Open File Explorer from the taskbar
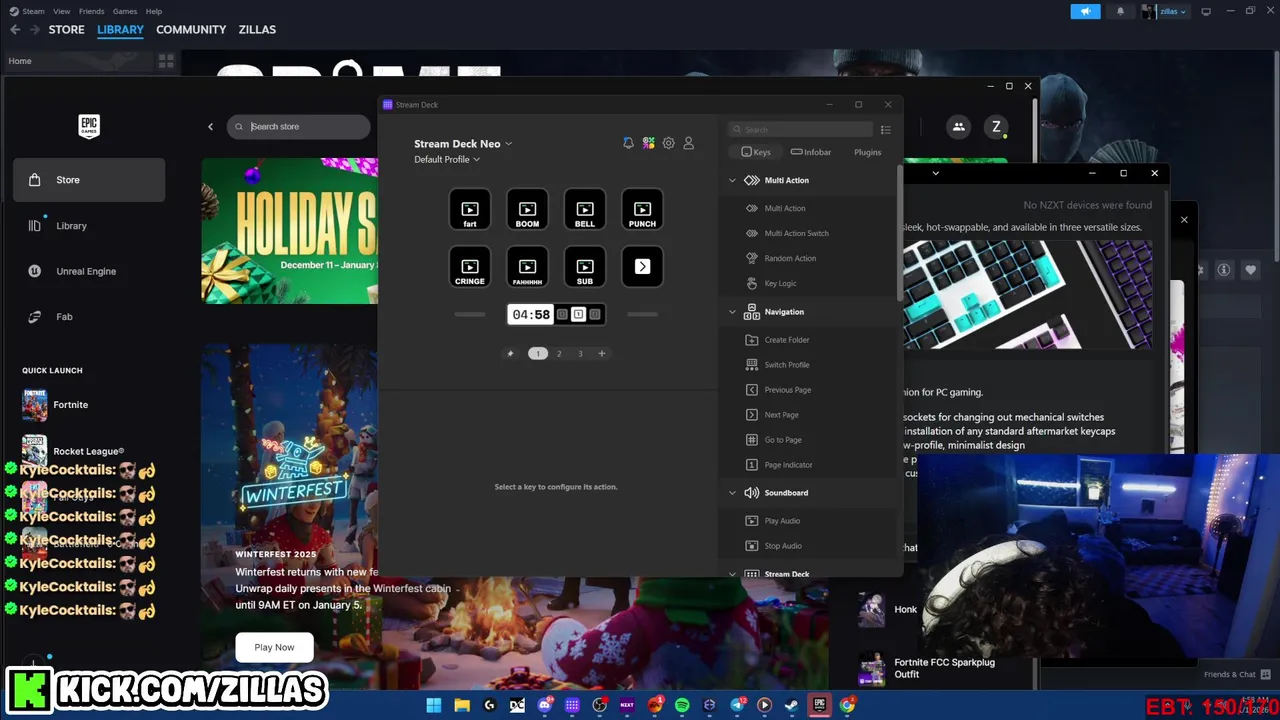The width and height of the screenshot is (1280, 720). point(462,705)
